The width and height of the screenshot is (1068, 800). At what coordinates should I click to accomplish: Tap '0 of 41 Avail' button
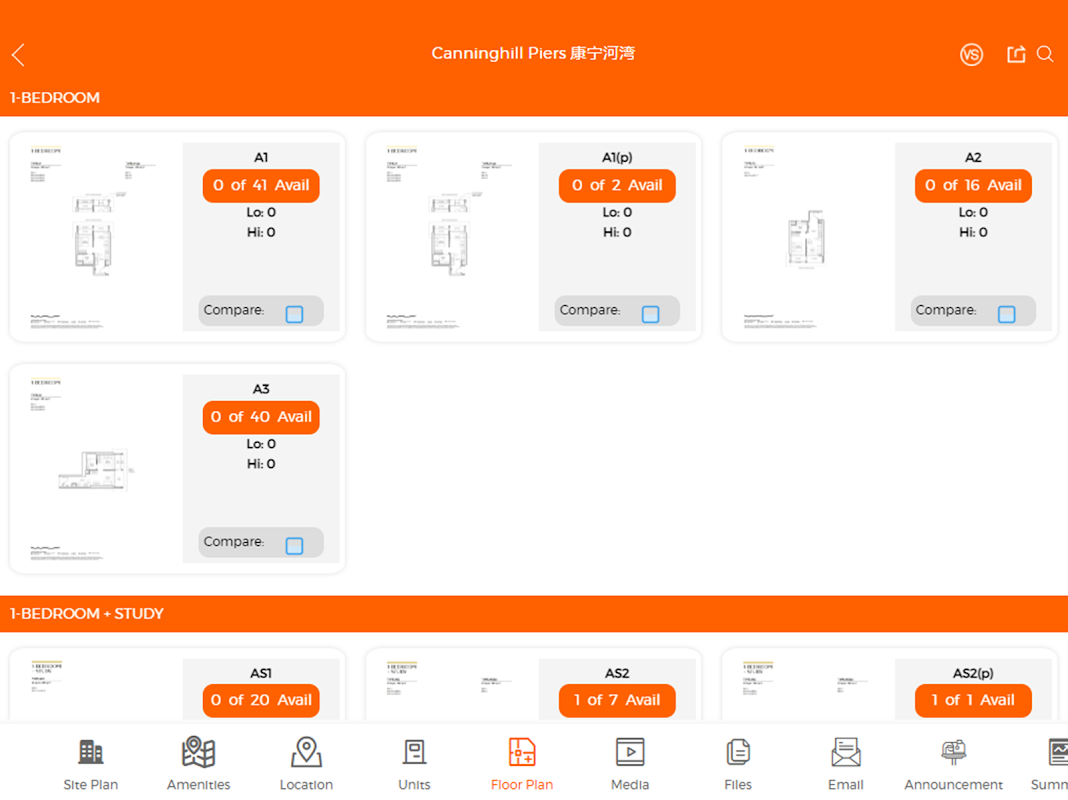click(x=261, y=185)
